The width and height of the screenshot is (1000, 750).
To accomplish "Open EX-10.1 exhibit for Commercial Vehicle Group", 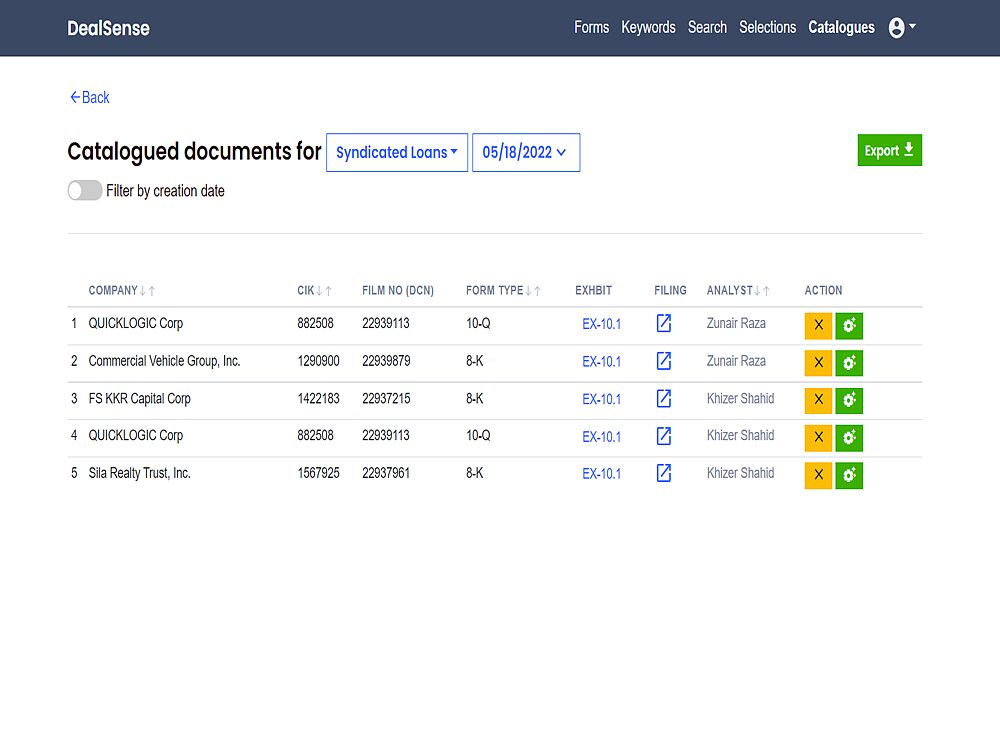I will 601,362.
